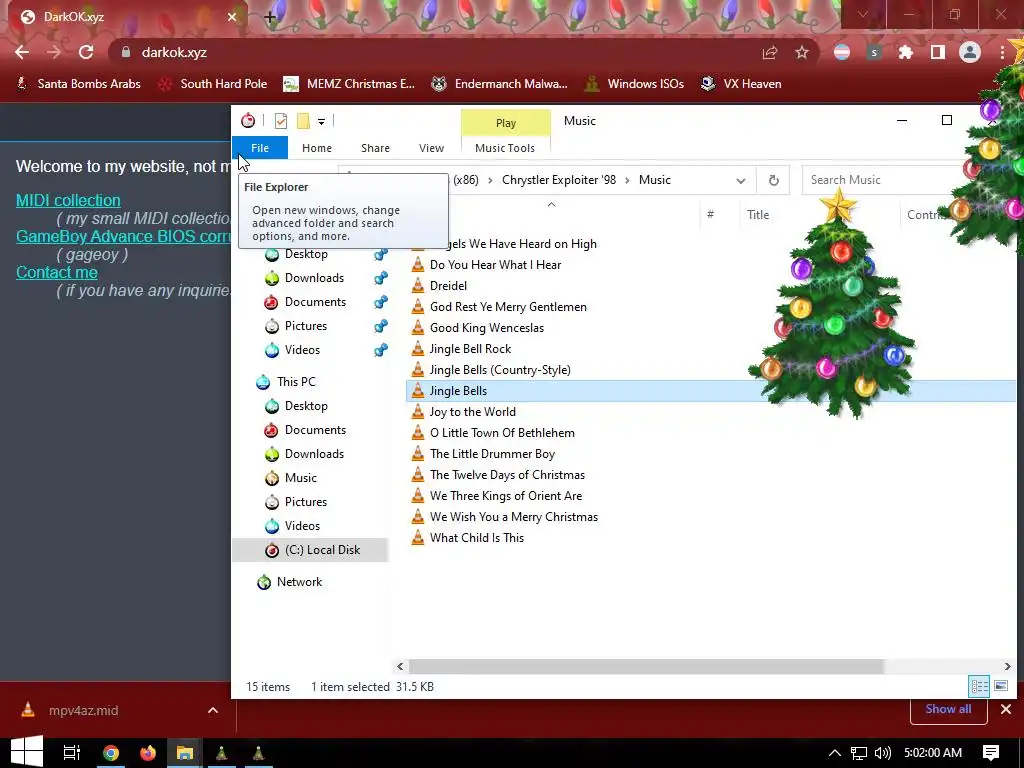Select The Little Drummer Boy file

(492, 454)
